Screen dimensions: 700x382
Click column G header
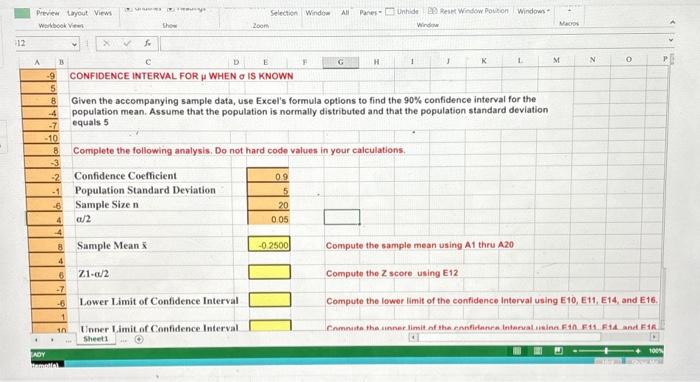(341, 62)
